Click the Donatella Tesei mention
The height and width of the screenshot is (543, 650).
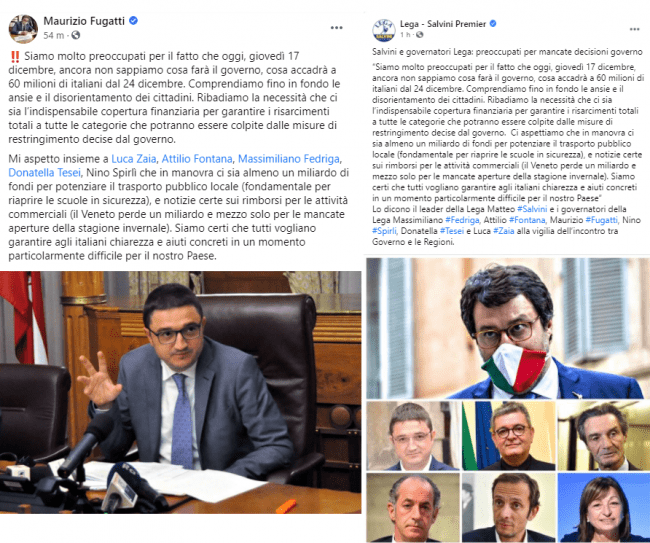click(44, 172)
